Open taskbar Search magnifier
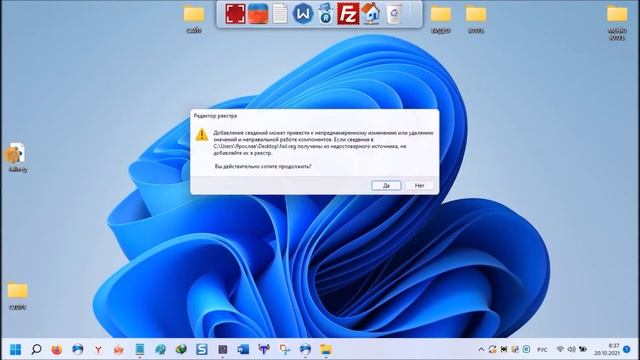This screenshot has width=640, height=360. point(36,349)
